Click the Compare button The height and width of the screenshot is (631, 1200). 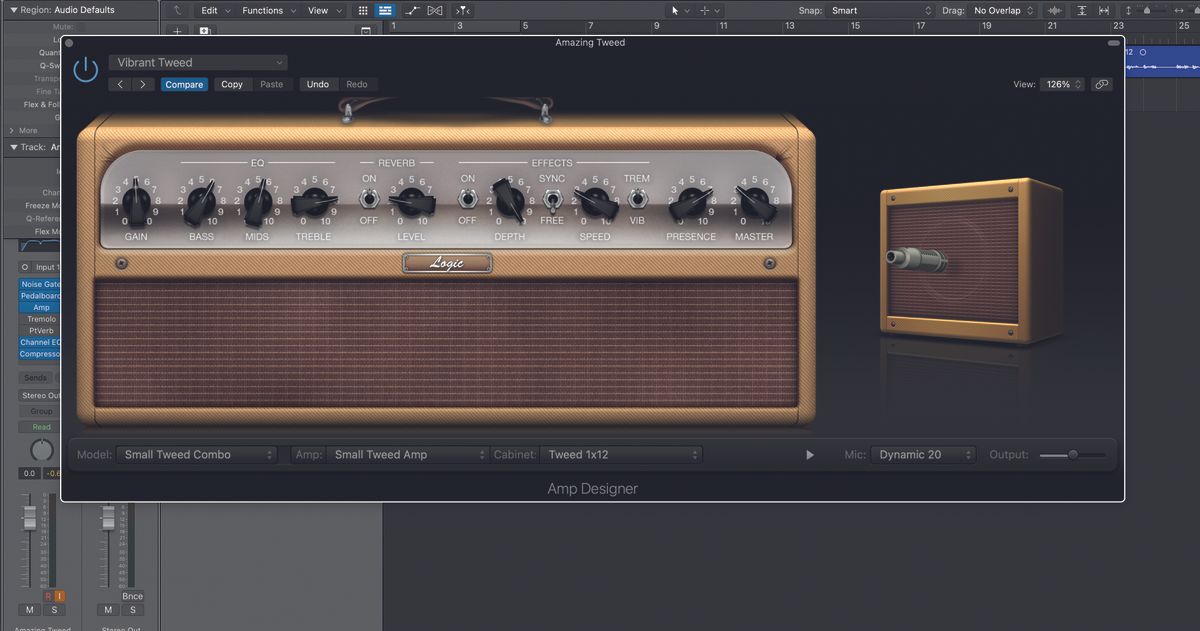[184, 84]
